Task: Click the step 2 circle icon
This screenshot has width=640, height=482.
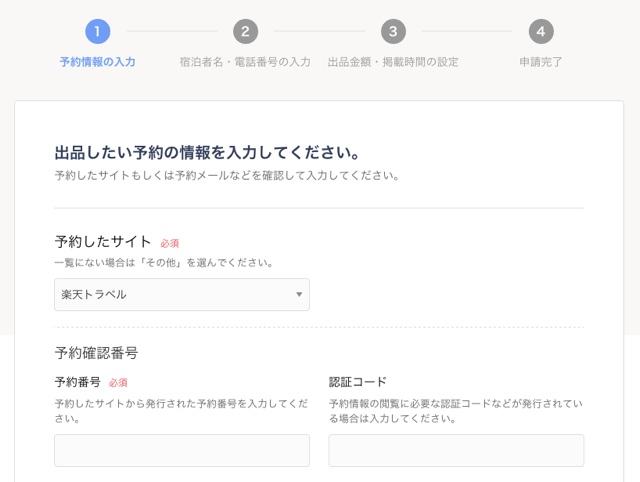Action: [x=245, y=31]
